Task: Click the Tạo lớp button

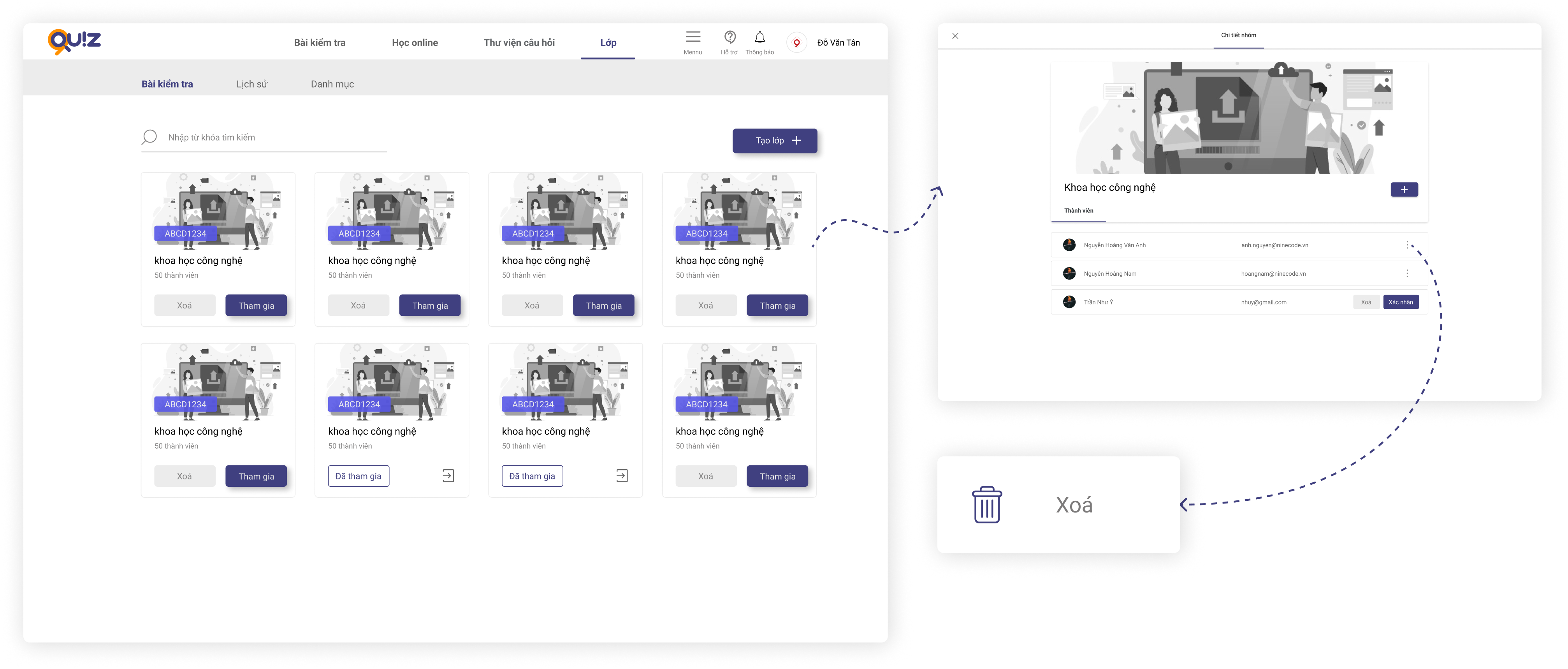Action: pyautogui.click(x=774, y=141)
